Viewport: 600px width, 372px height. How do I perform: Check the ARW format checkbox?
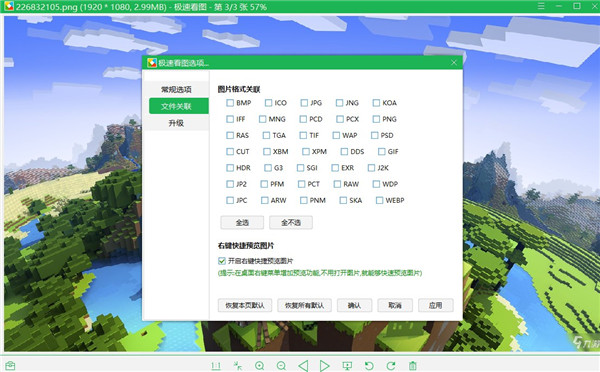(265, 200)
